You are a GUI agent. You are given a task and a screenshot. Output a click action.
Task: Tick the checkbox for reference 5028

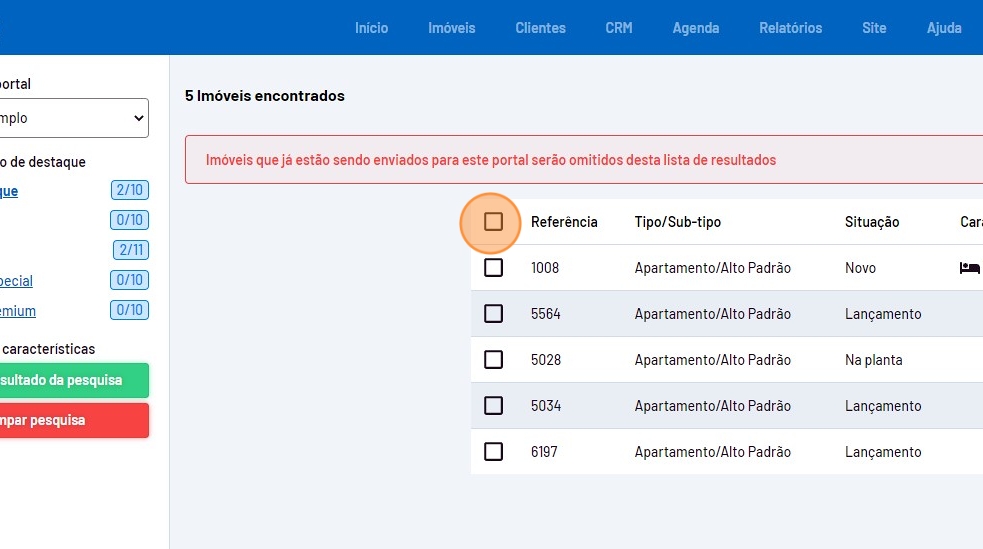[493, 360]
